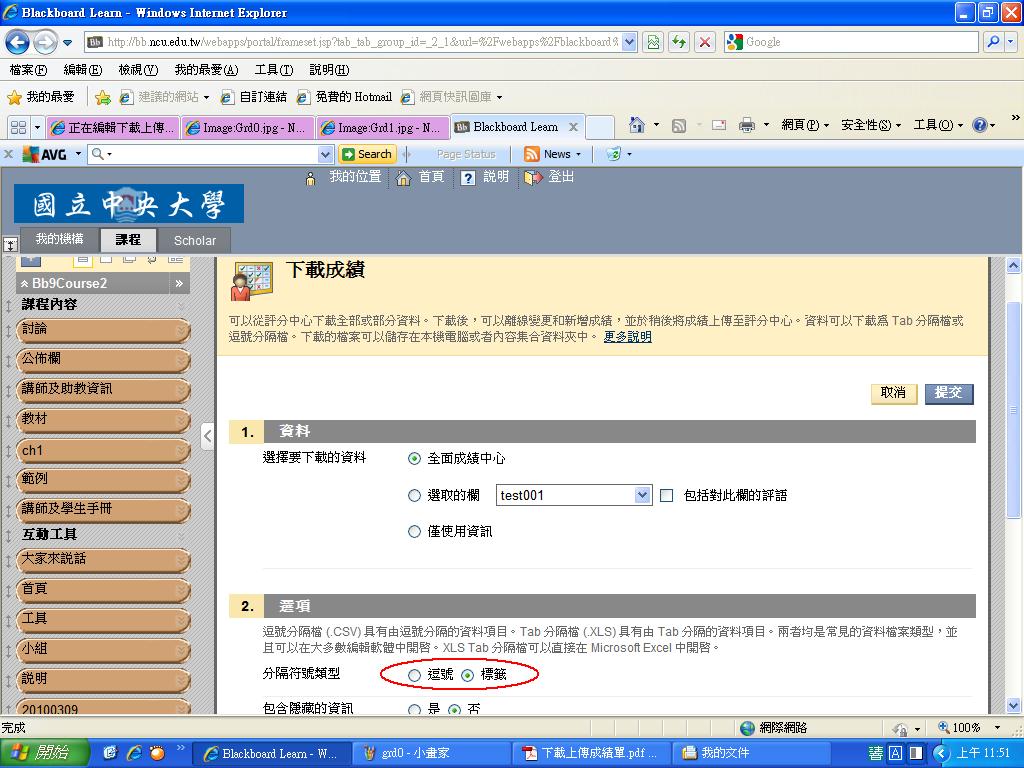The image size is (1024, 768).
Task: Switch to the Scholar tab
Action: [x=194, y=240]
